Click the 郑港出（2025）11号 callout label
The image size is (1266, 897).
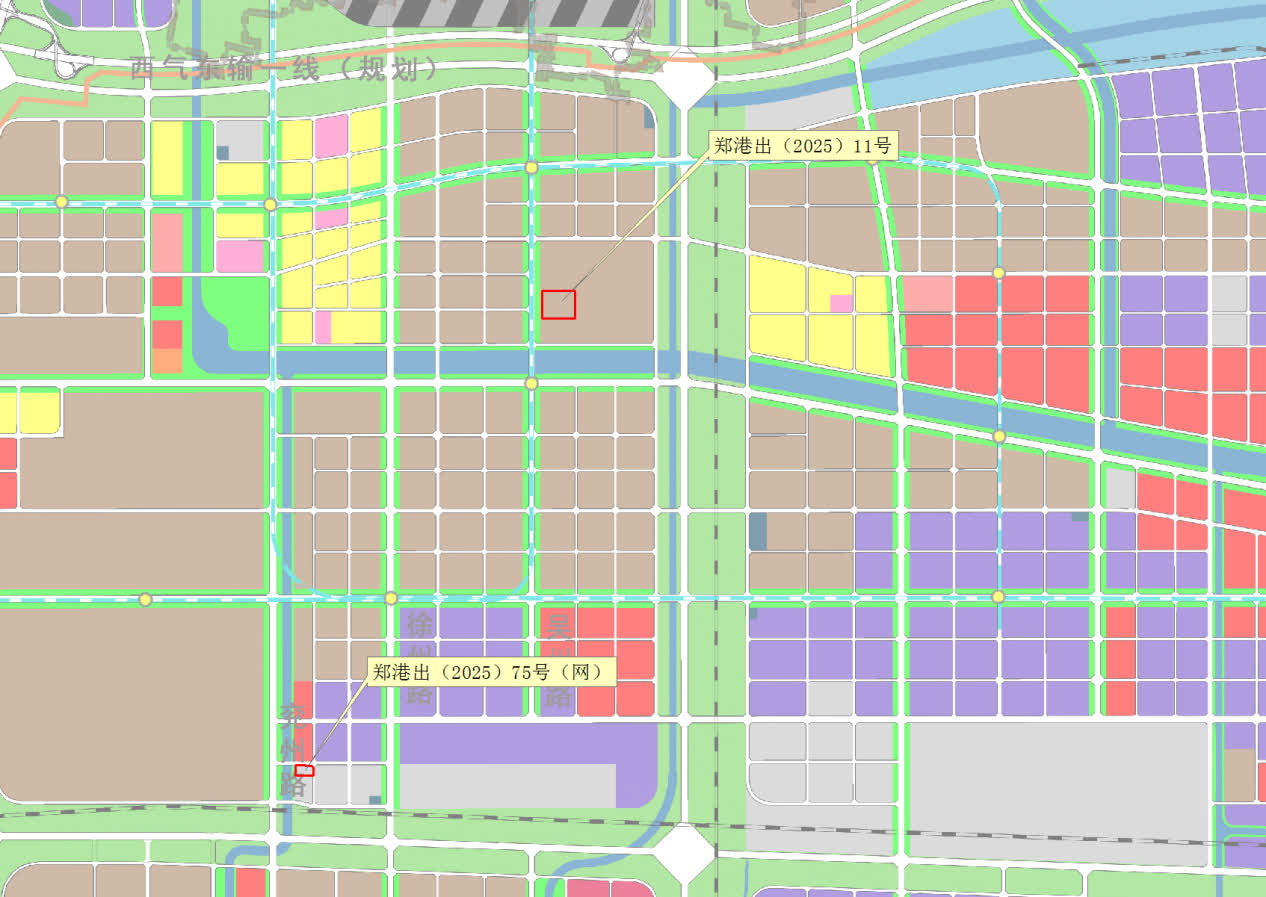coord(802,145)
